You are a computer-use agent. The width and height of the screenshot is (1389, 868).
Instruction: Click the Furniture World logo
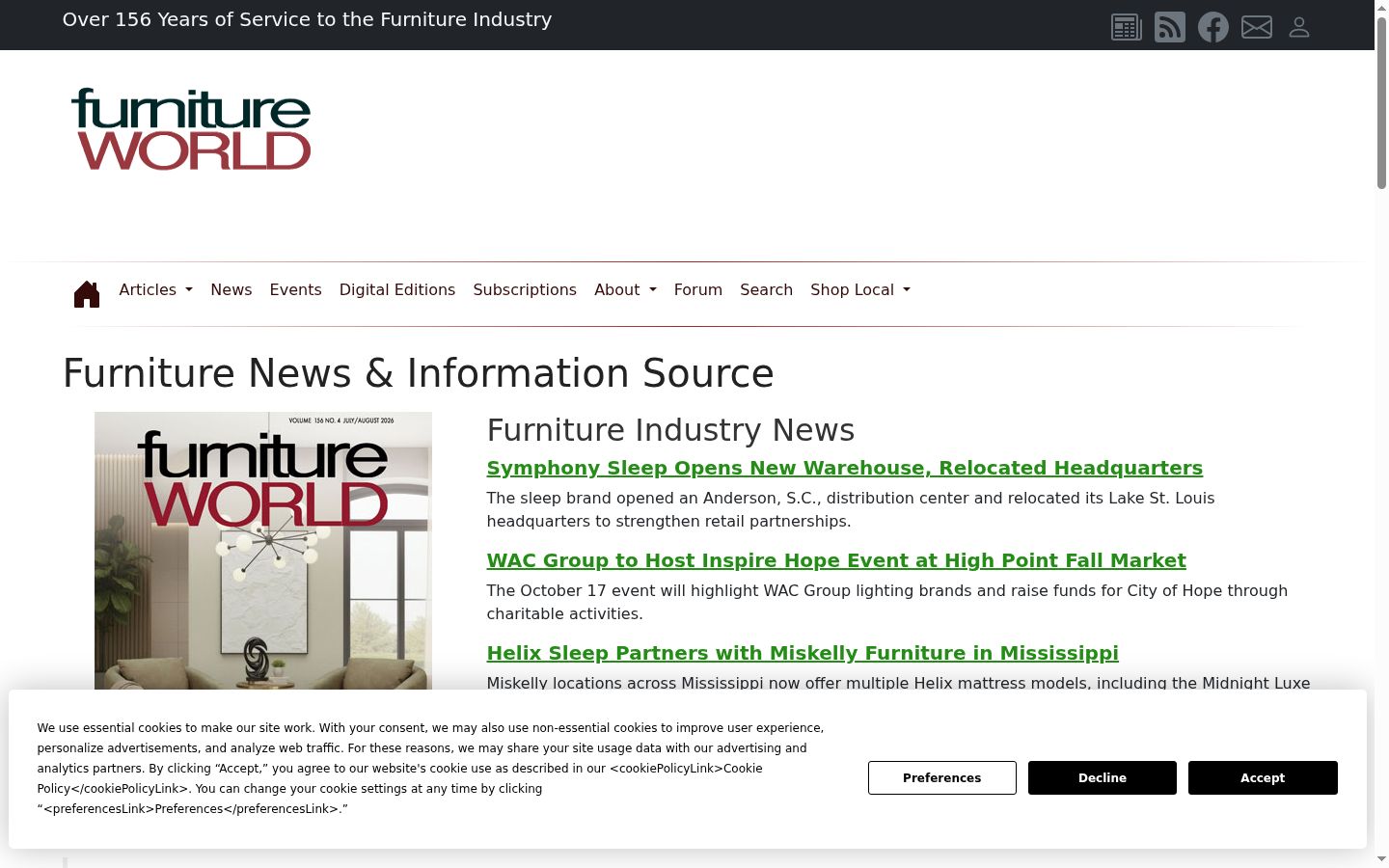coord(191,129)
